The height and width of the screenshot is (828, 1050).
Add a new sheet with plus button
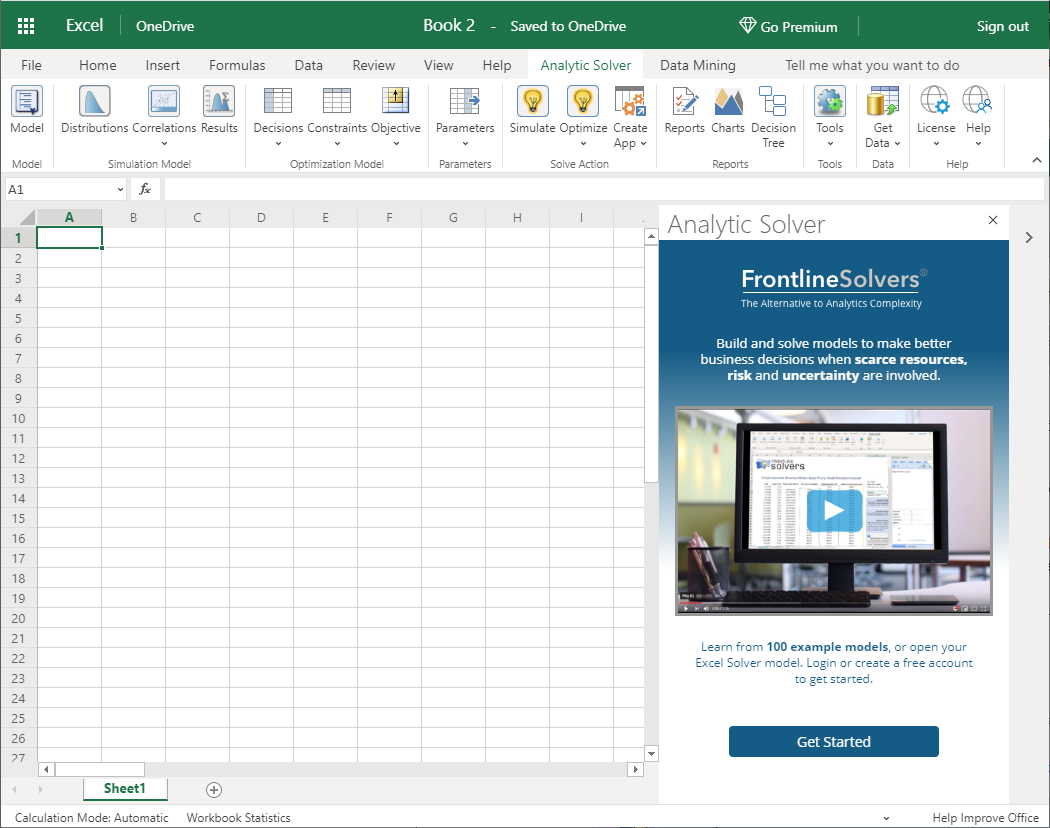click(214, 790)
